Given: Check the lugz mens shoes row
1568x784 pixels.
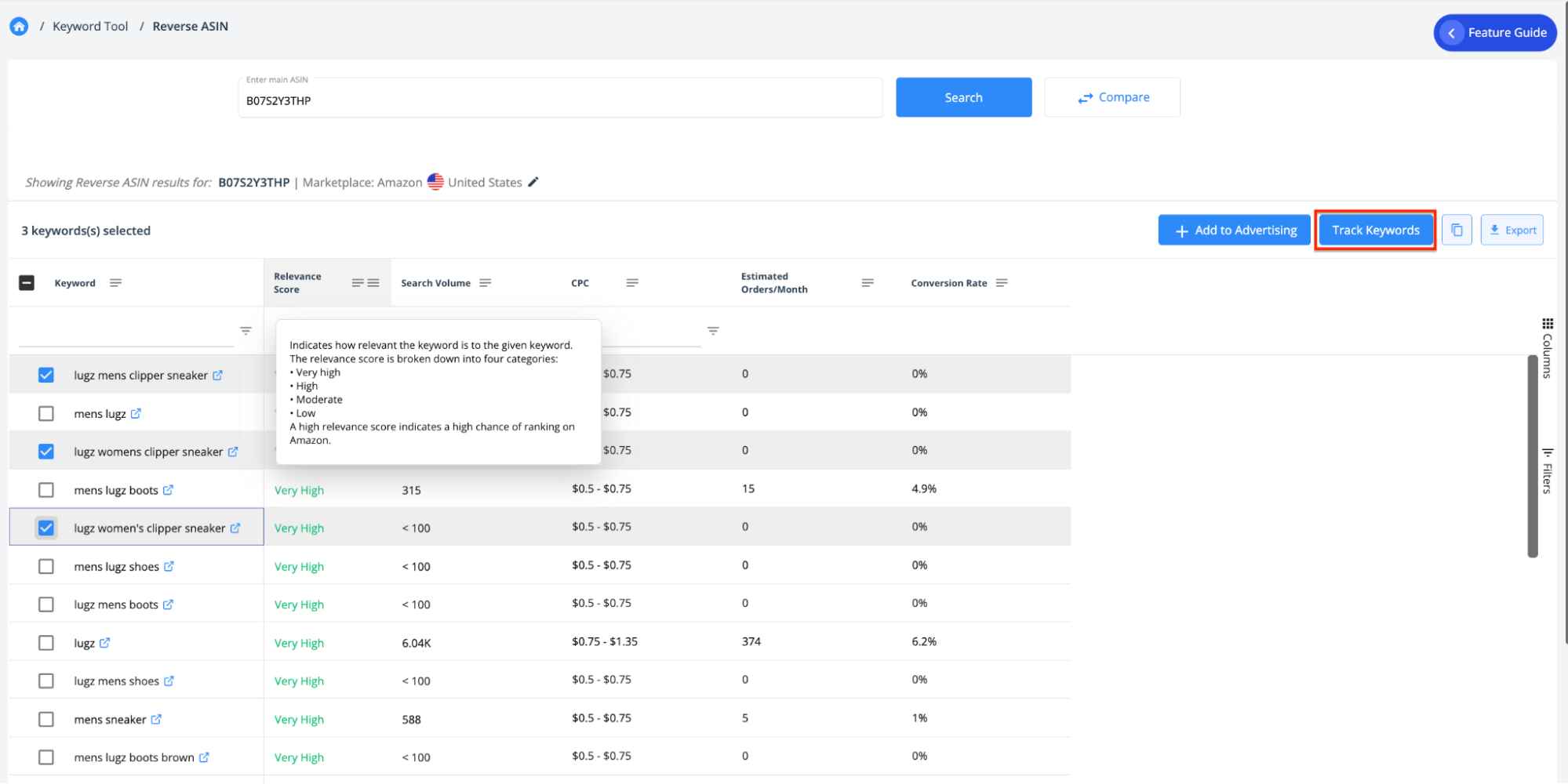Looking at the screenshot, I should 46,681.
